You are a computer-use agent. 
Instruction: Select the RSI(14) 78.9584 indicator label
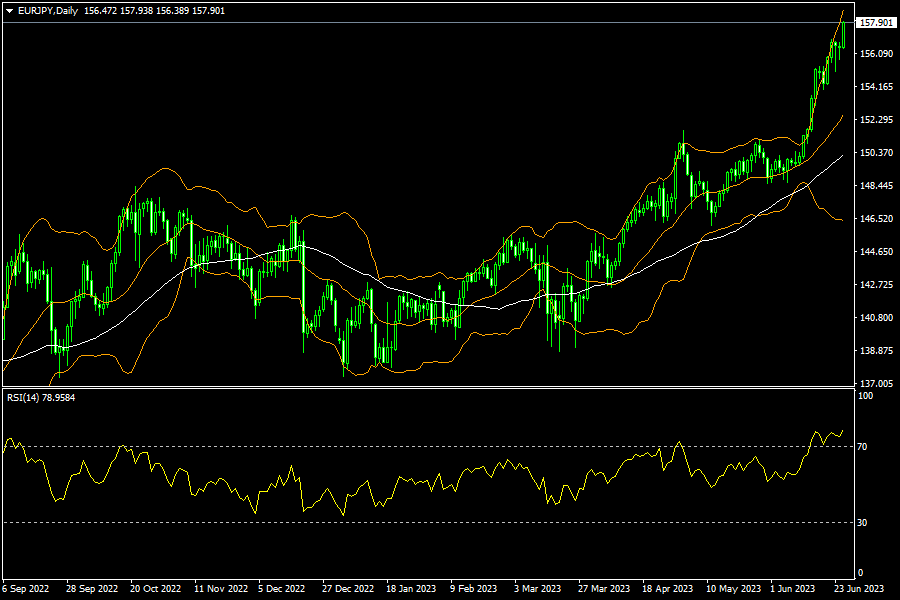pos(41,397)
